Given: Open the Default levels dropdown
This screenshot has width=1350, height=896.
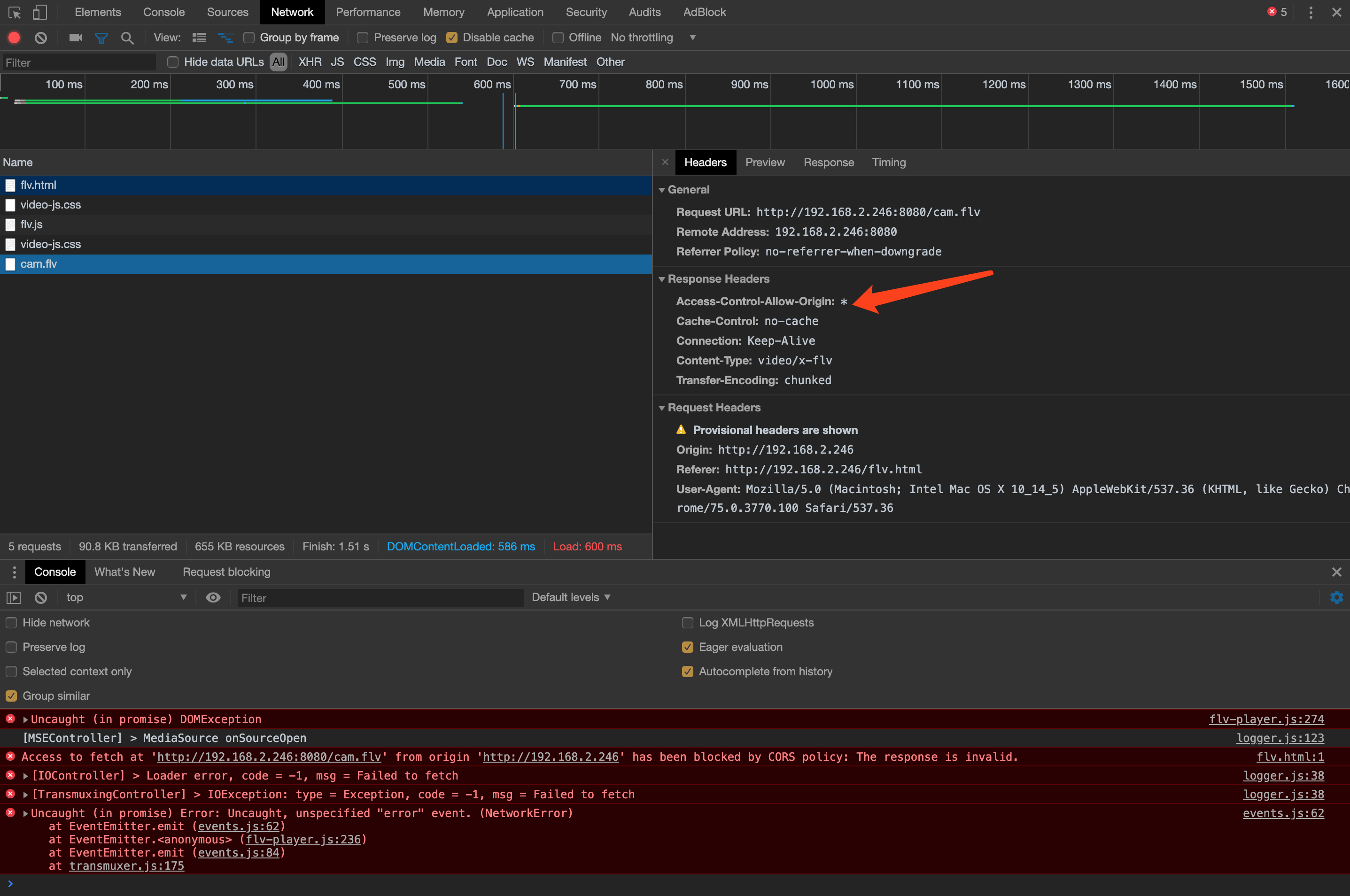Looking at the screenshot, I should click(570, 597).
